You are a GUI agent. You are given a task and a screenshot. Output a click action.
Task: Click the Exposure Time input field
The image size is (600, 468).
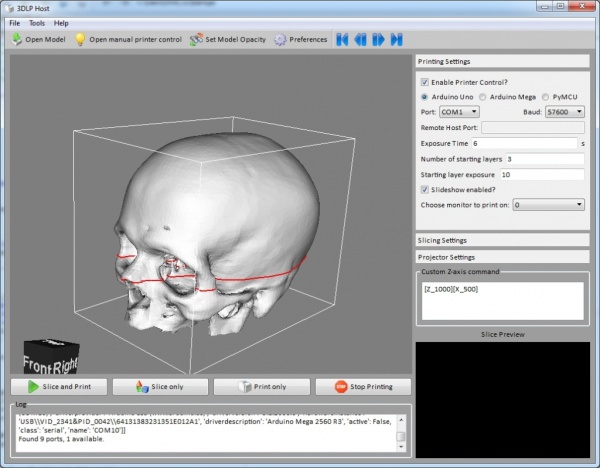(x=523, y=144)
